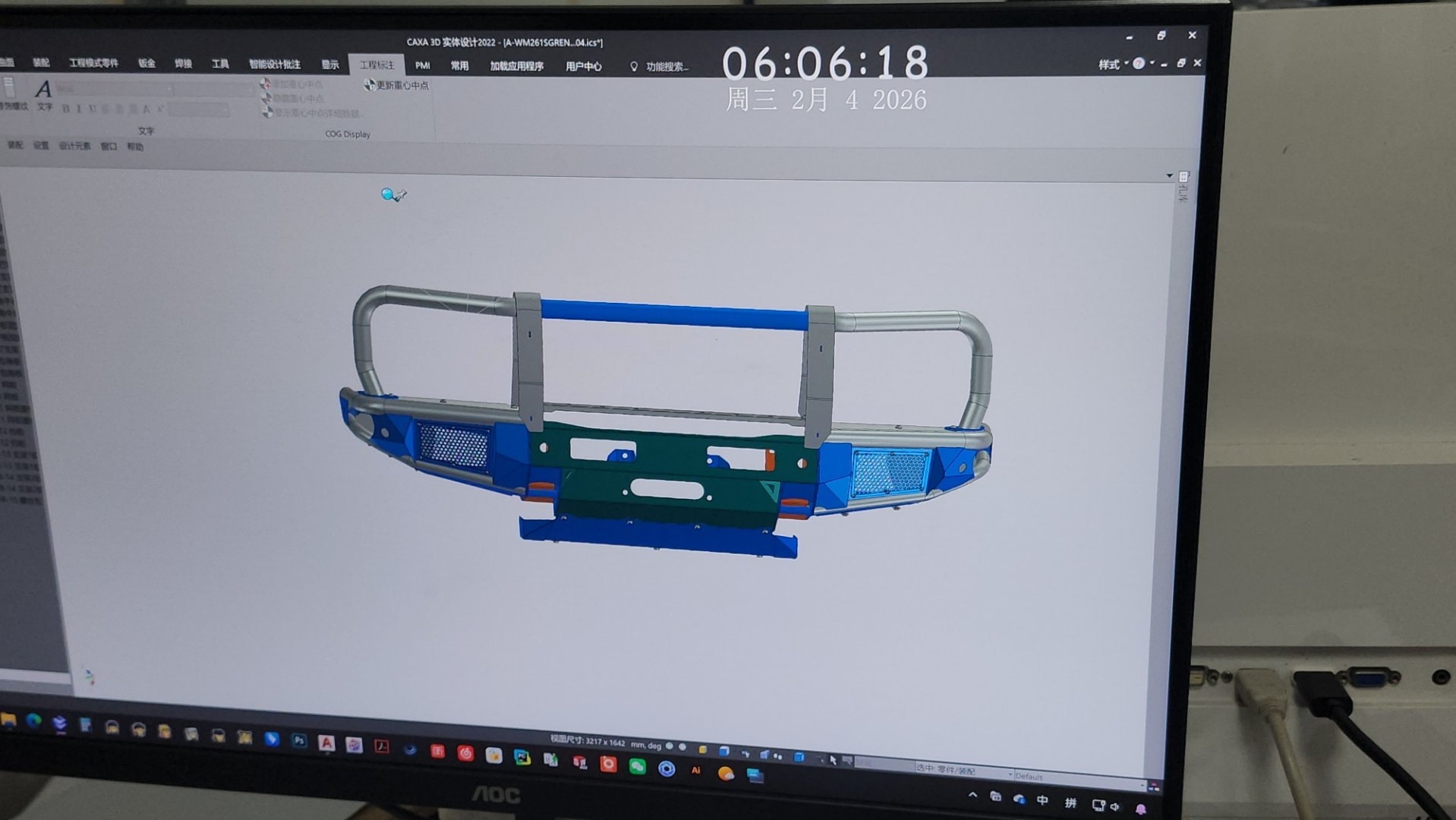
Task: Select the 文字 text tool icon
Action: [44, 91]
